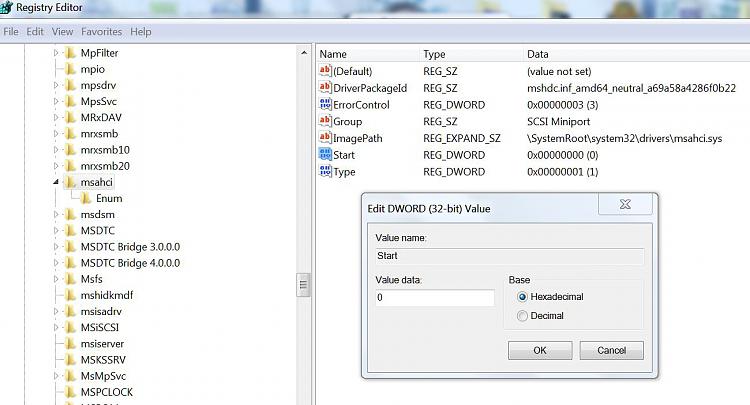Viewport: 750px width, 405px height.
Task: Select the mrxsmb folder icon
Action: click(70, 133)
